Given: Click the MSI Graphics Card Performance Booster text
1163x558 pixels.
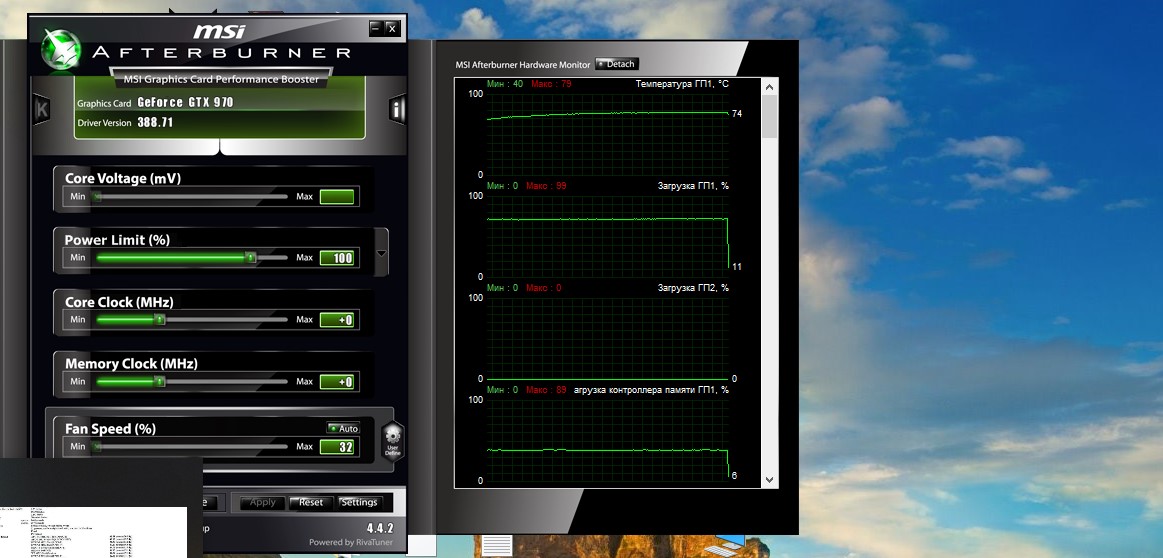Looking at the screenshot, I should 221,79.
